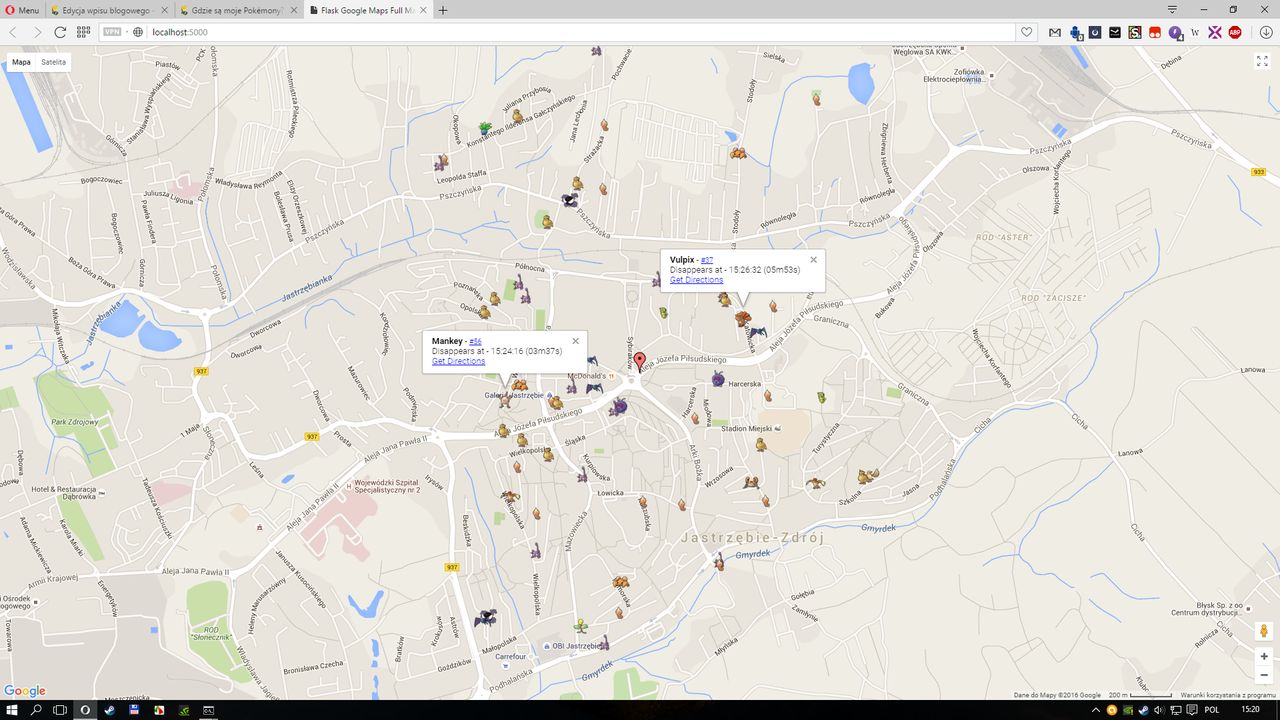The width and height of the screenshot is (1280, 720).
Task: Open the command prompt taskbar icon
Action: tap(209, 710)
